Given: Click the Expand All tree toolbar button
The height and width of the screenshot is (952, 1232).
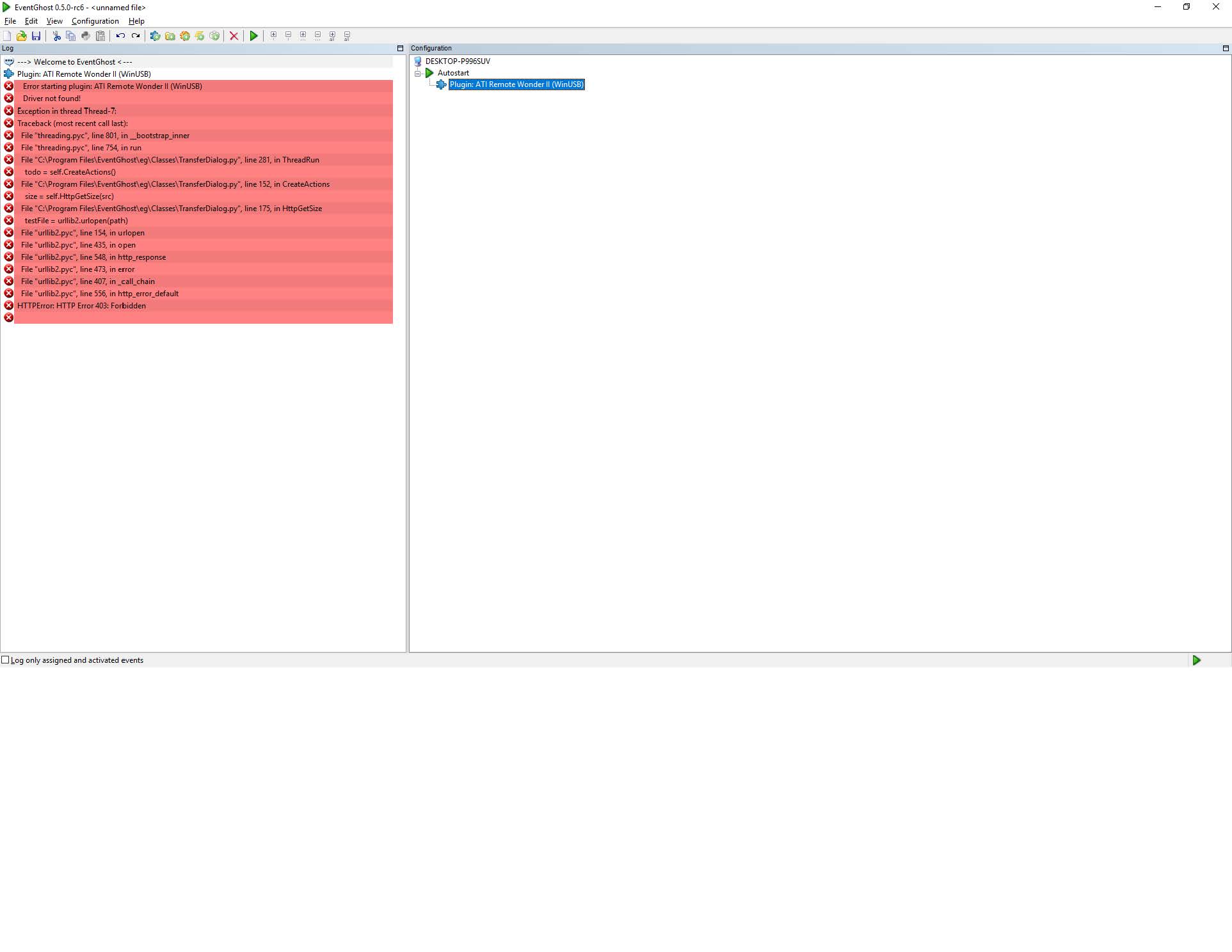Looking at the screenshot, I should pos(333,36).
